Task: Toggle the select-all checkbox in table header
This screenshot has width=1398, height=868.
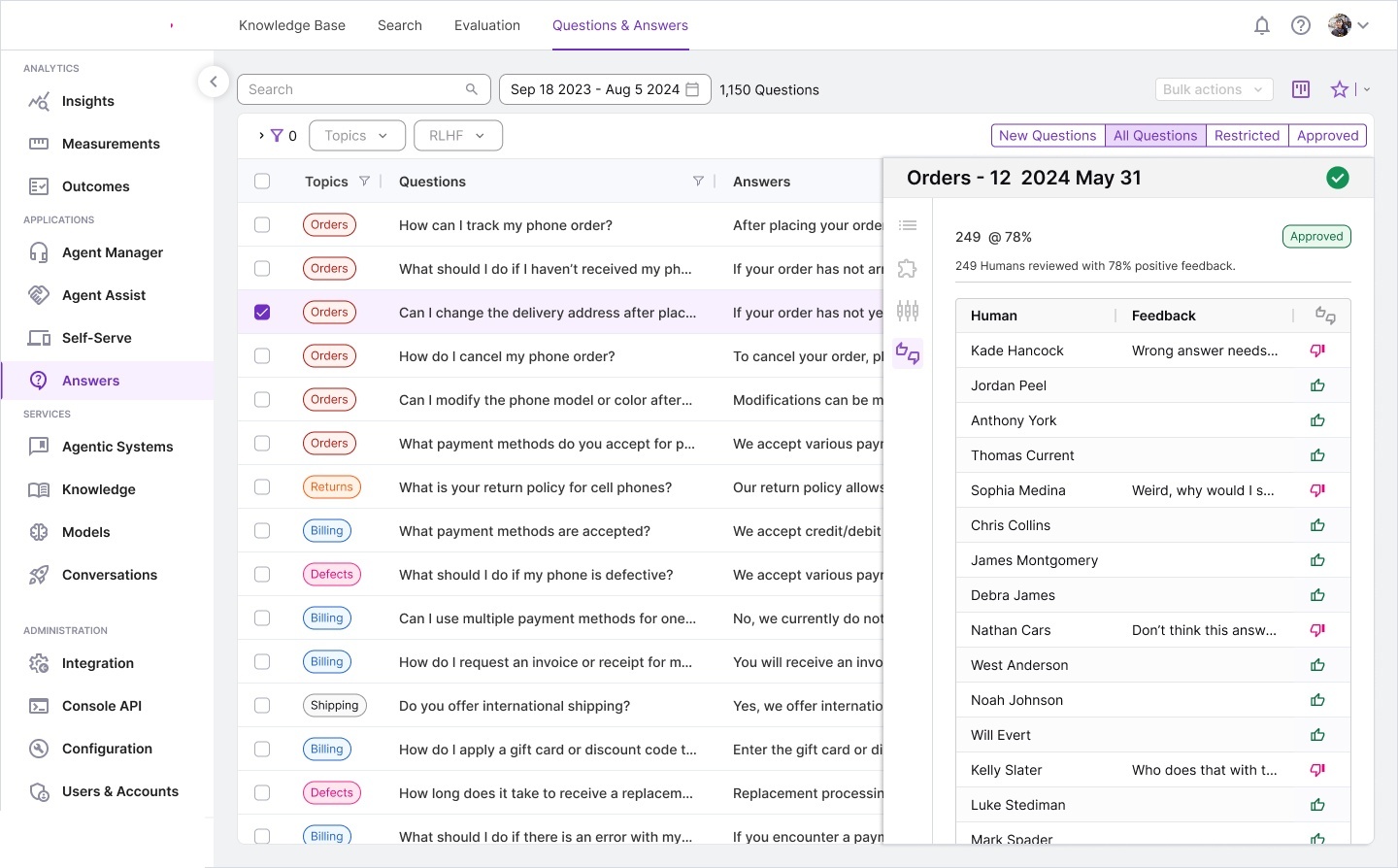Action: (262, 182)
